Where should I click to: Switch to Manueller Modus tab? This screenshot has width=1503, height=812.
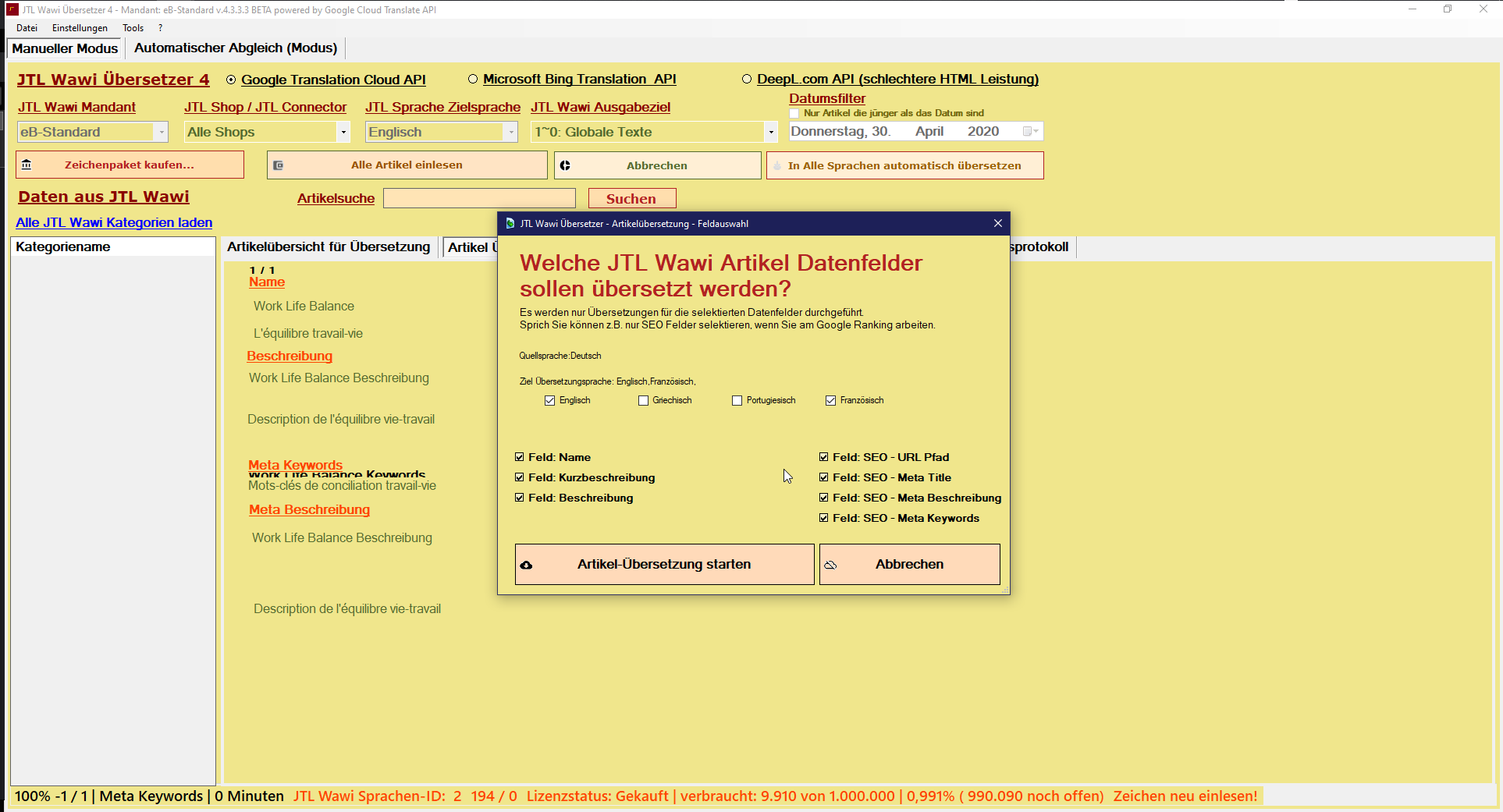pyautogui.click(x=65, y=48)
